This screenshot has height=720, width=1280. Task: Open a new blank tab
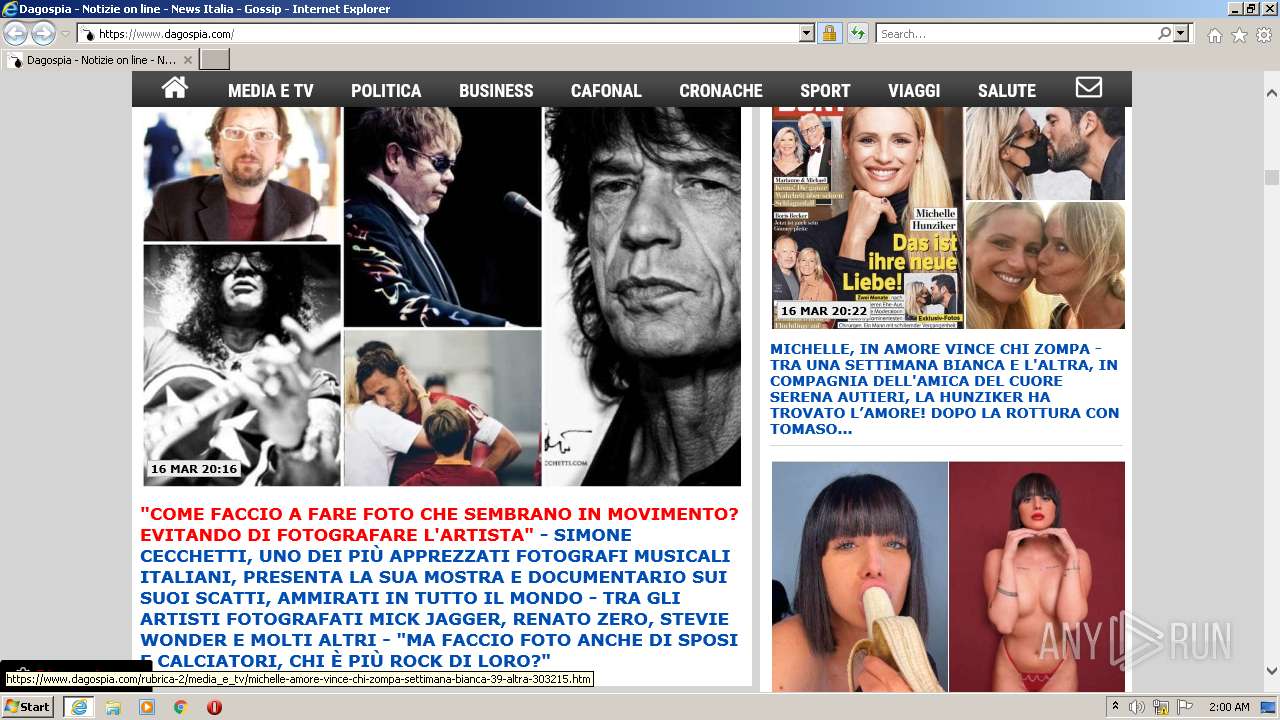coord(215,59)
